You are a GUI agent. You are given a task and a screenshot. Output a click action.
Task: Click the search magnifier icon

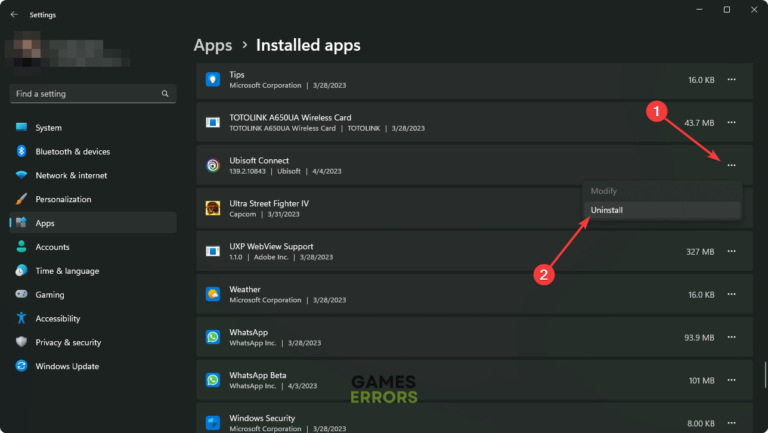[165, 93]
